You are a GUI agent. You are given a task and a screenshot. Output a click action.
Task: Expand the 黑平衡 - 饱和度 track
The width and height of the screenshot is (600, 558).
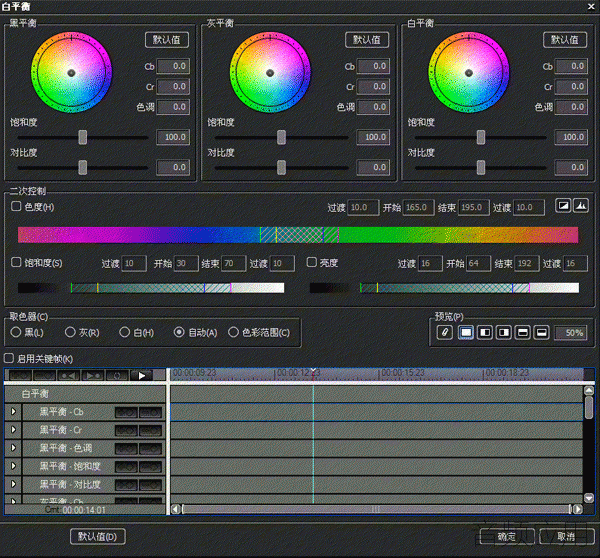(x=13, y=466)
